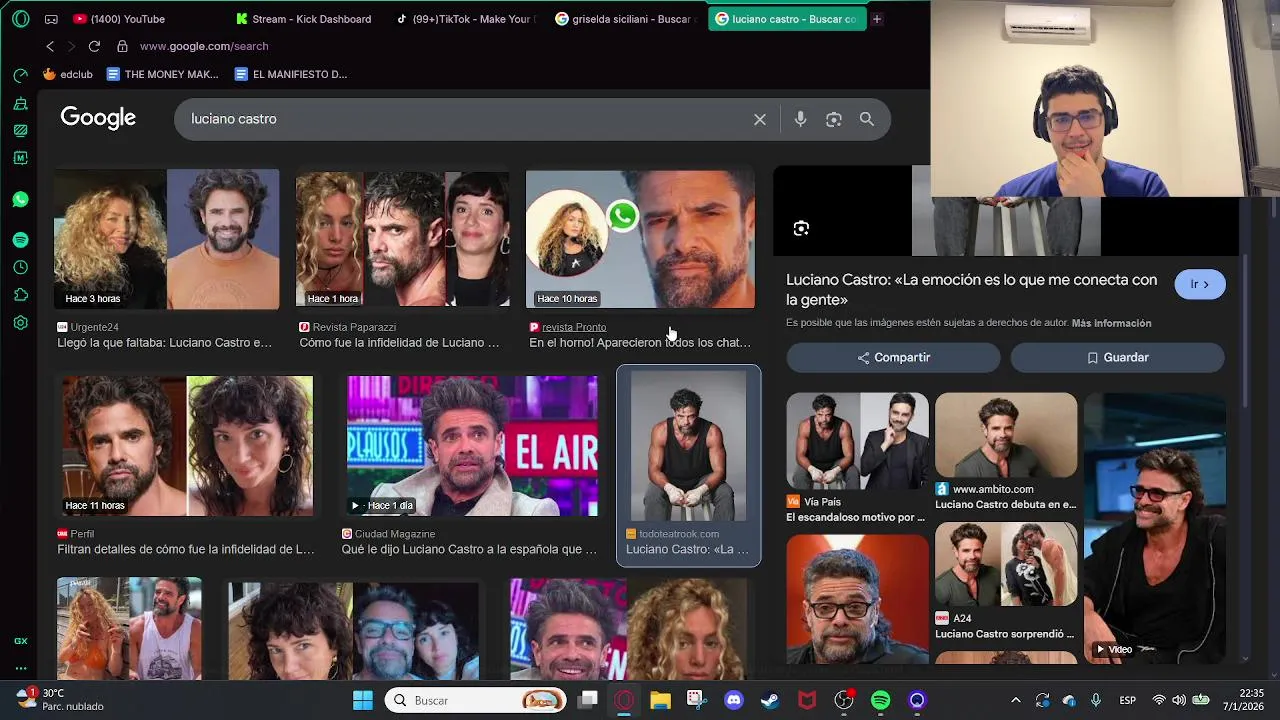Open www.ambito.com related image
This screenshot has width=1280, height=720.
tap(1006, 452)
